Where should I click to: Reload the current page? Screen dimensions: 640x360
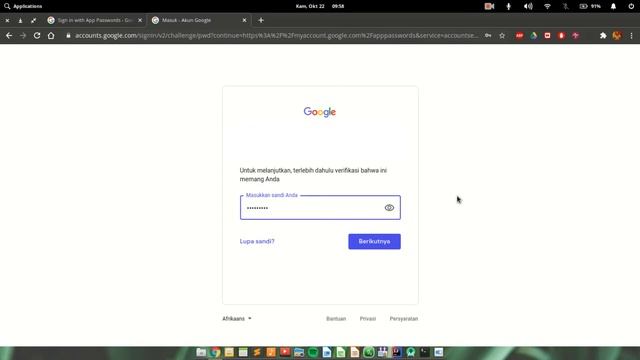tap(37, 36)
